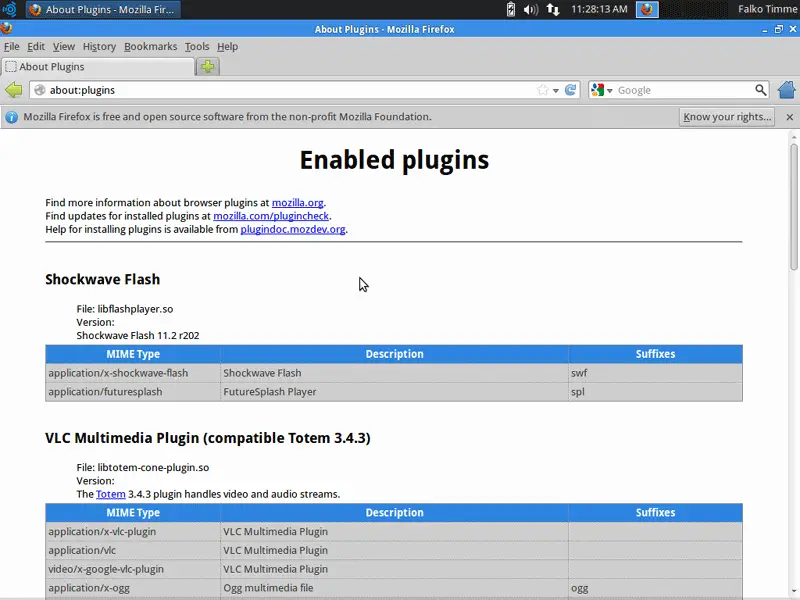Click the spl suffix cell
Image resolution: width=800 pixels, height=600 pixels.
pyautogui.click(x=656, y=392)
